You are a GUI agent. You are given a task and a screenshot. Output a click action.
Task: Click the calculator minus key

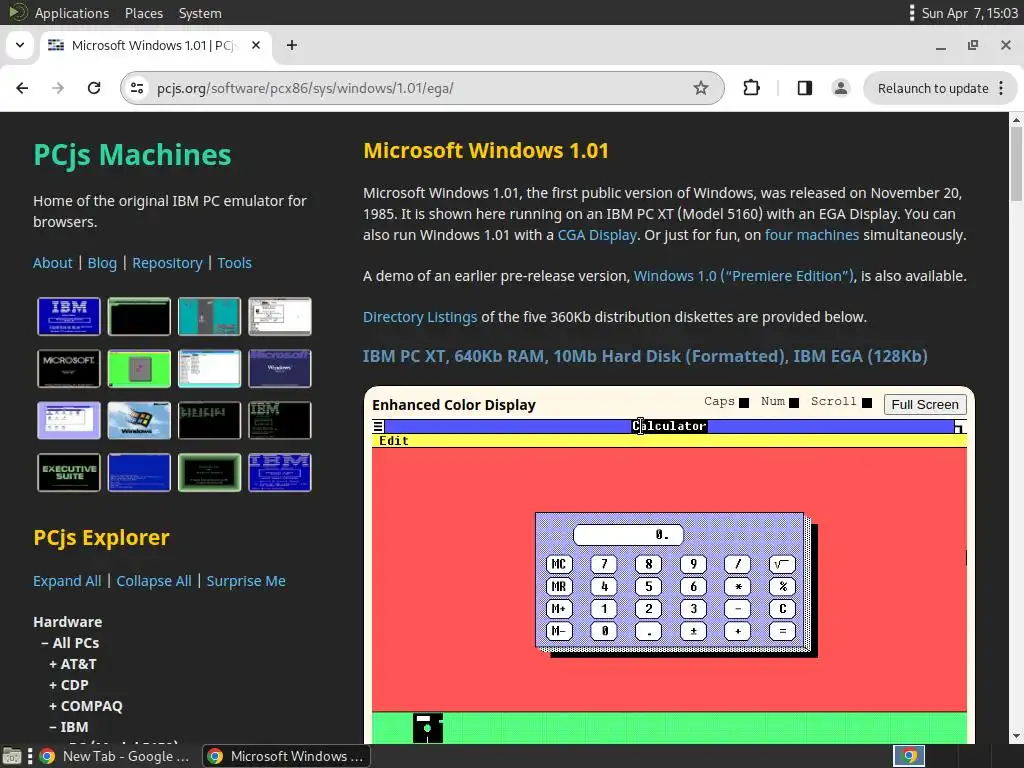click(738, 609)
